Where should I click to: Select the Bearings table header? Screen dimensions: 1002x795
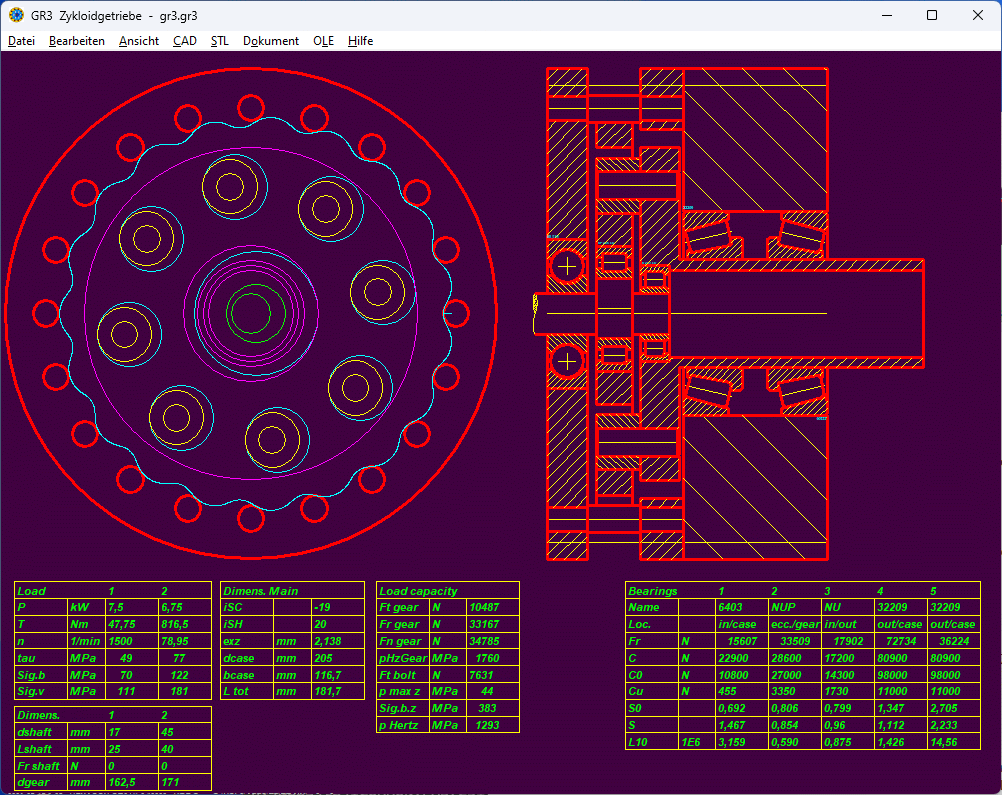[x=652, y=591]
